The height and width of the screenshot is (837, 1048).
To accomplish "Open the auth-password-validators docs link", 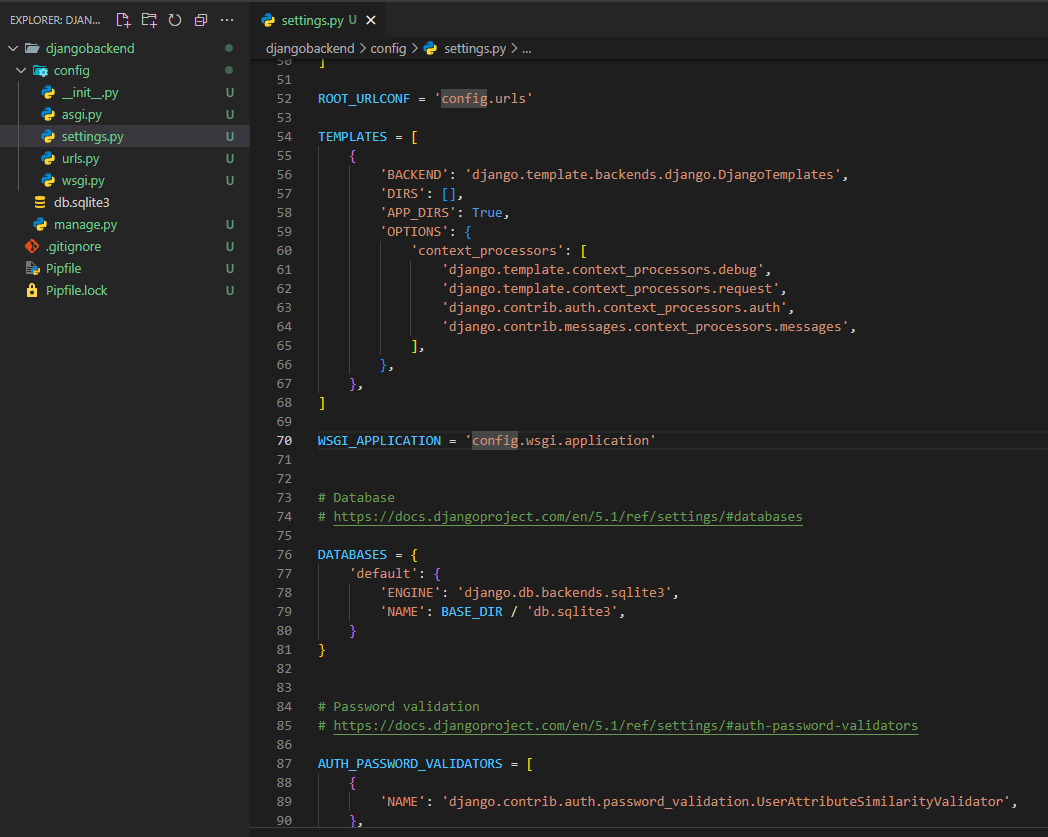I will tap(625, 726).
